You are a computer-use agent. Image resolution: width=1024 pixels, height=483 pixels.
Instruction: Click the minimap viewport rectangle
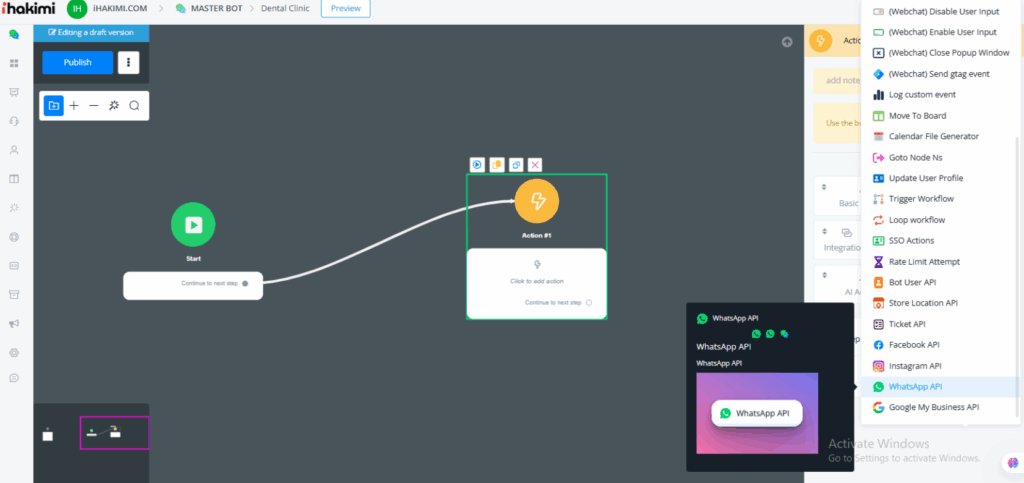point(114,433)
